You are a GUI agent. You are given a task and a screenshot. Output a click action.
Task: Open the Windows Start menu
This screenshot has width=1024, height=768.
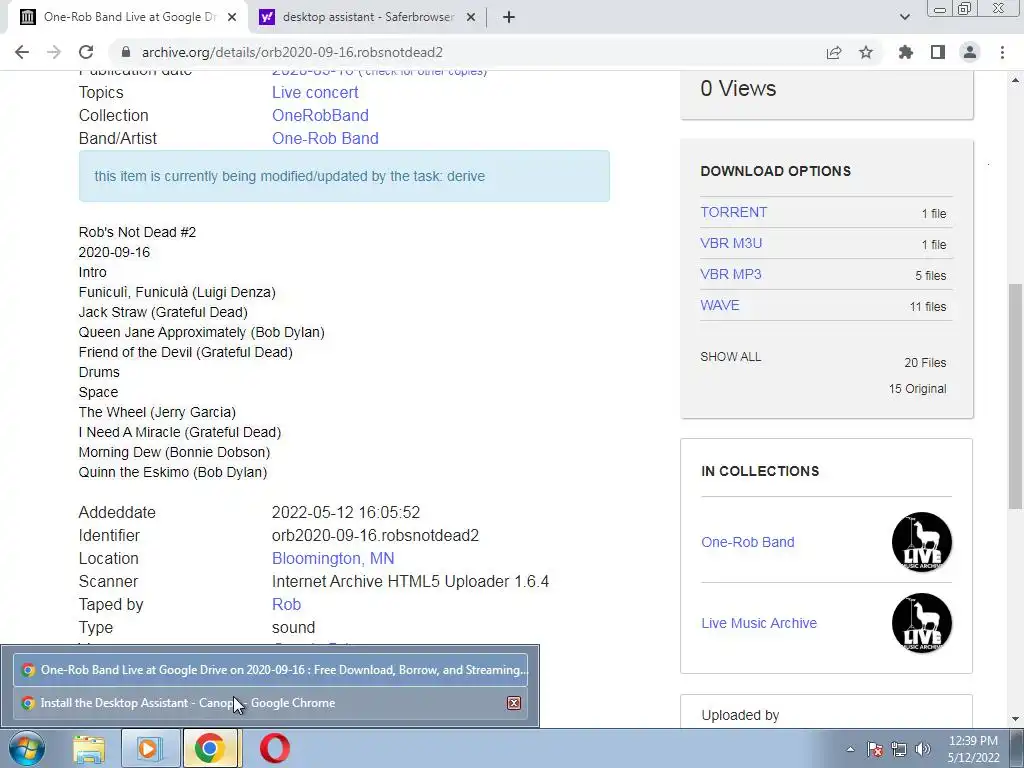pos(26,748)
